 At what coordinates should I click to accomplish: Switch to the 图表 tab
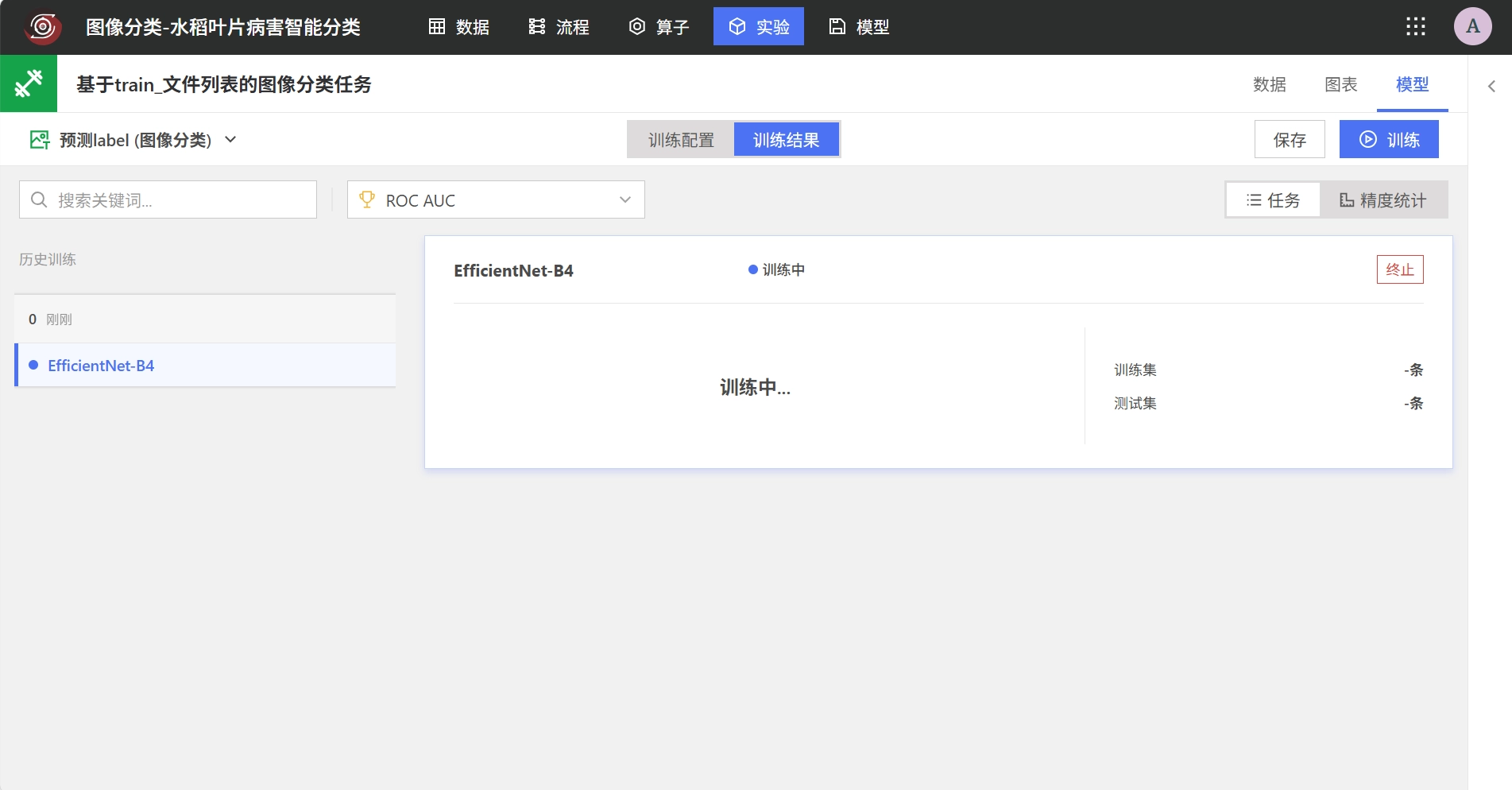coord(1340,84)
